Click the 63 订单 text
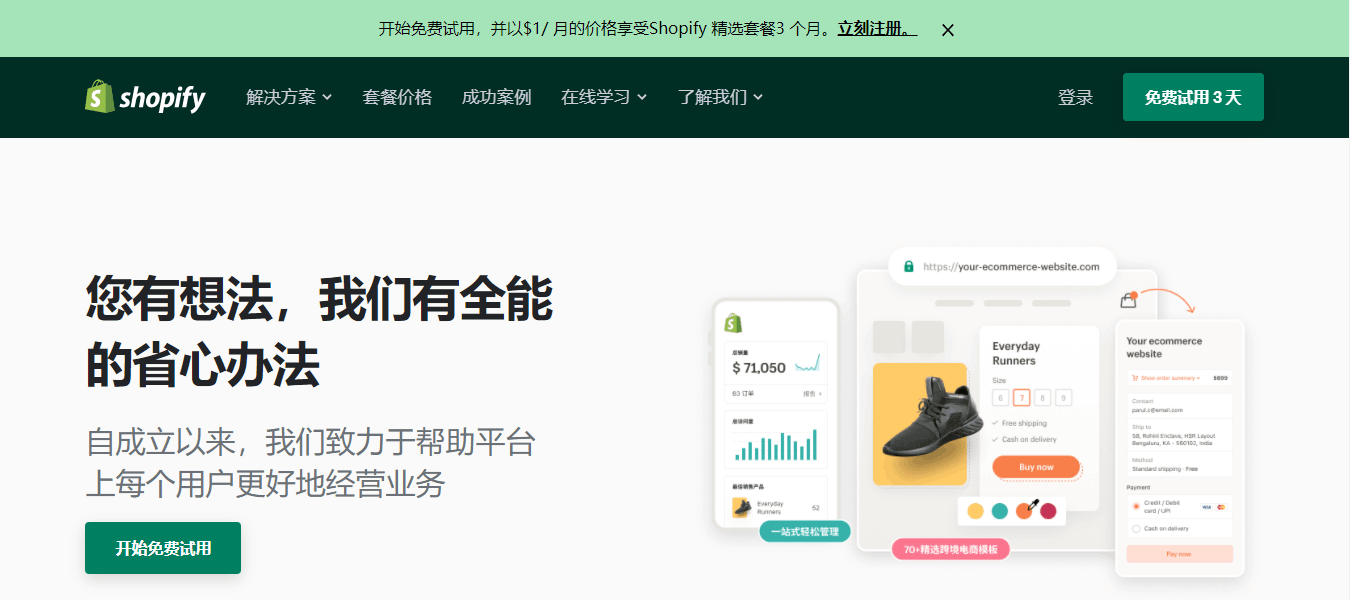The height and width of the screenshot is (600, 1350). pyautogui.click(x=742, y=394)
